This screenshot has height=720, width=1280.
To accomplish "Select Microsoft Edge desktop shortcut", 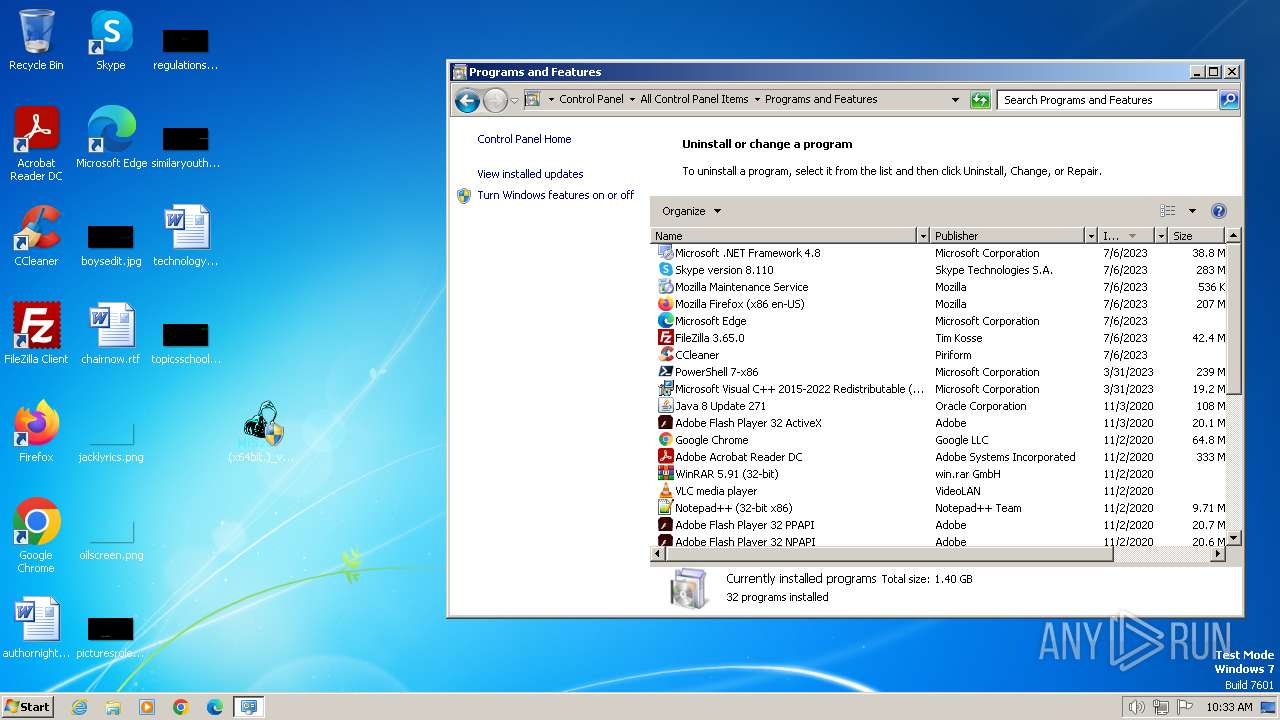I will click(111, 138).
